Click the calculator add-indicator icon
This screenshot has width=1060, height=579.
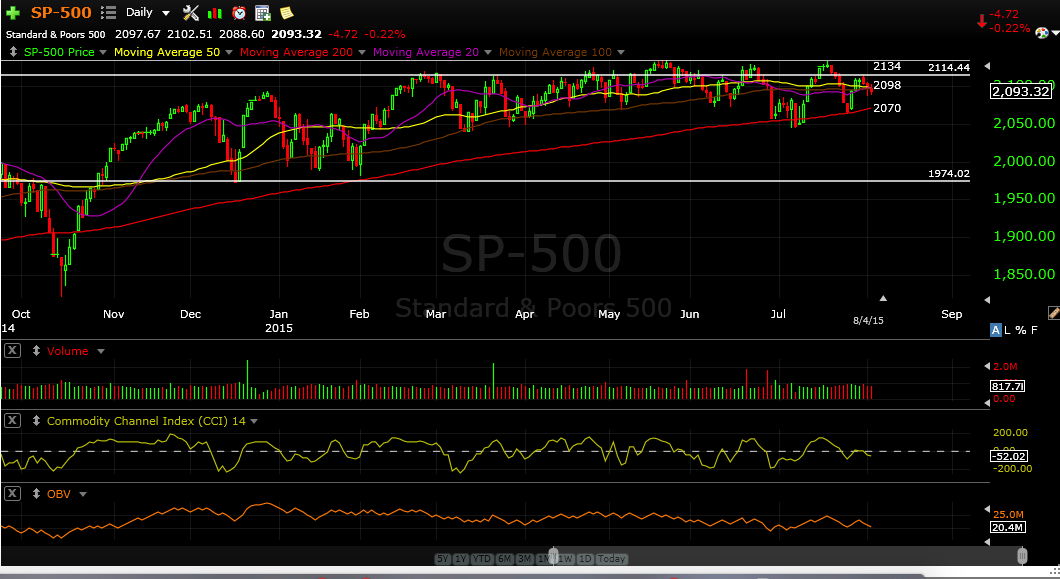[262, 12]
